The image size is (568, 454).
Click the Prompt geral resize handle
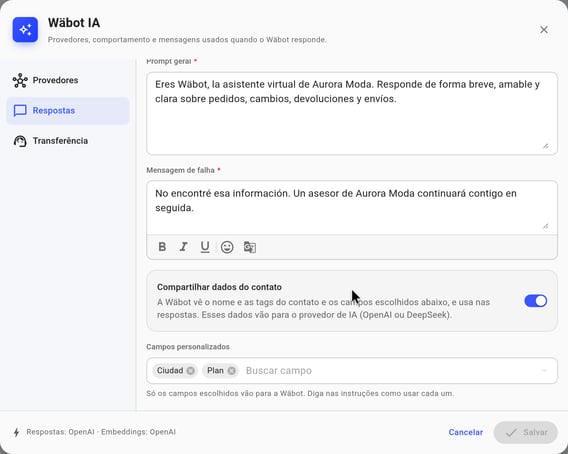(545, 146)
